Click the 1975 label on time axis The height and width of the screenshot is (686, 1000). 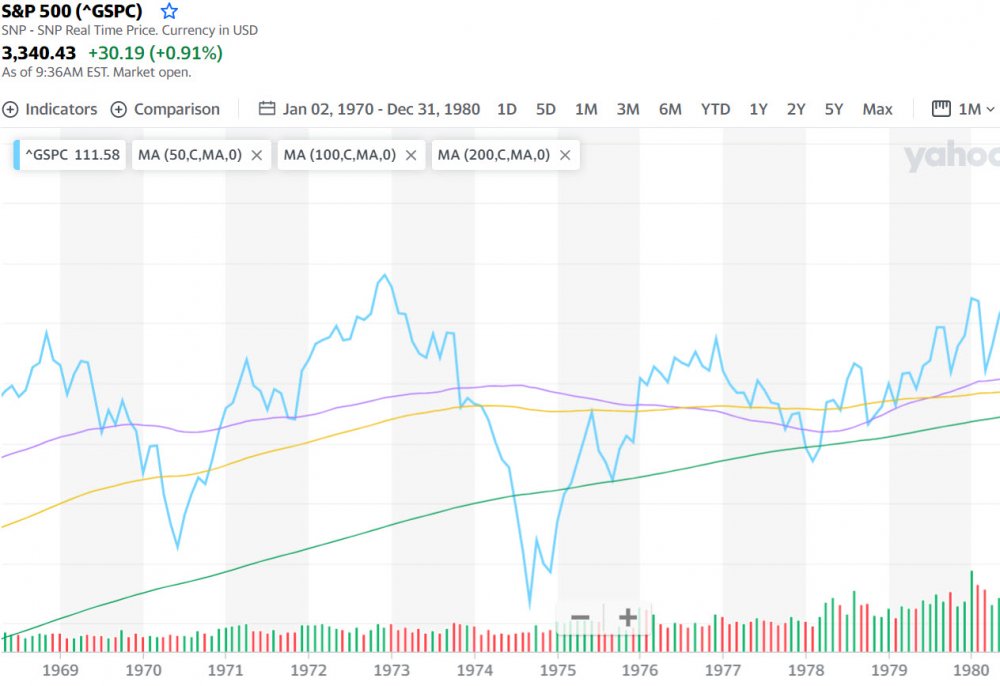[x=558, y=670]
